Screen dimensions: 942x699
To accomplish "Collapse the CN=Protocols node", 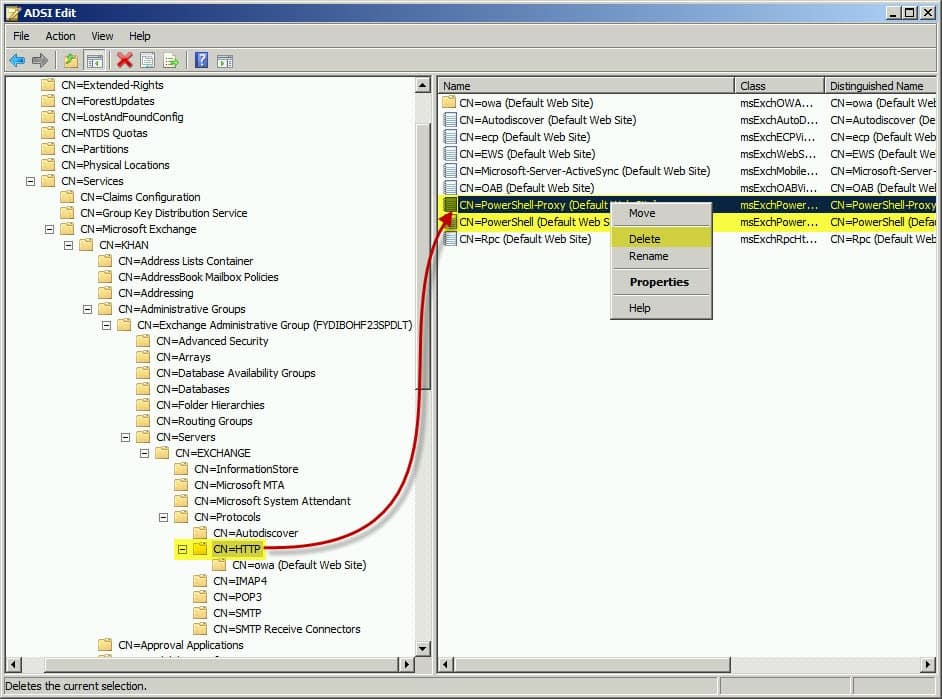I will [x=163, y=517].
